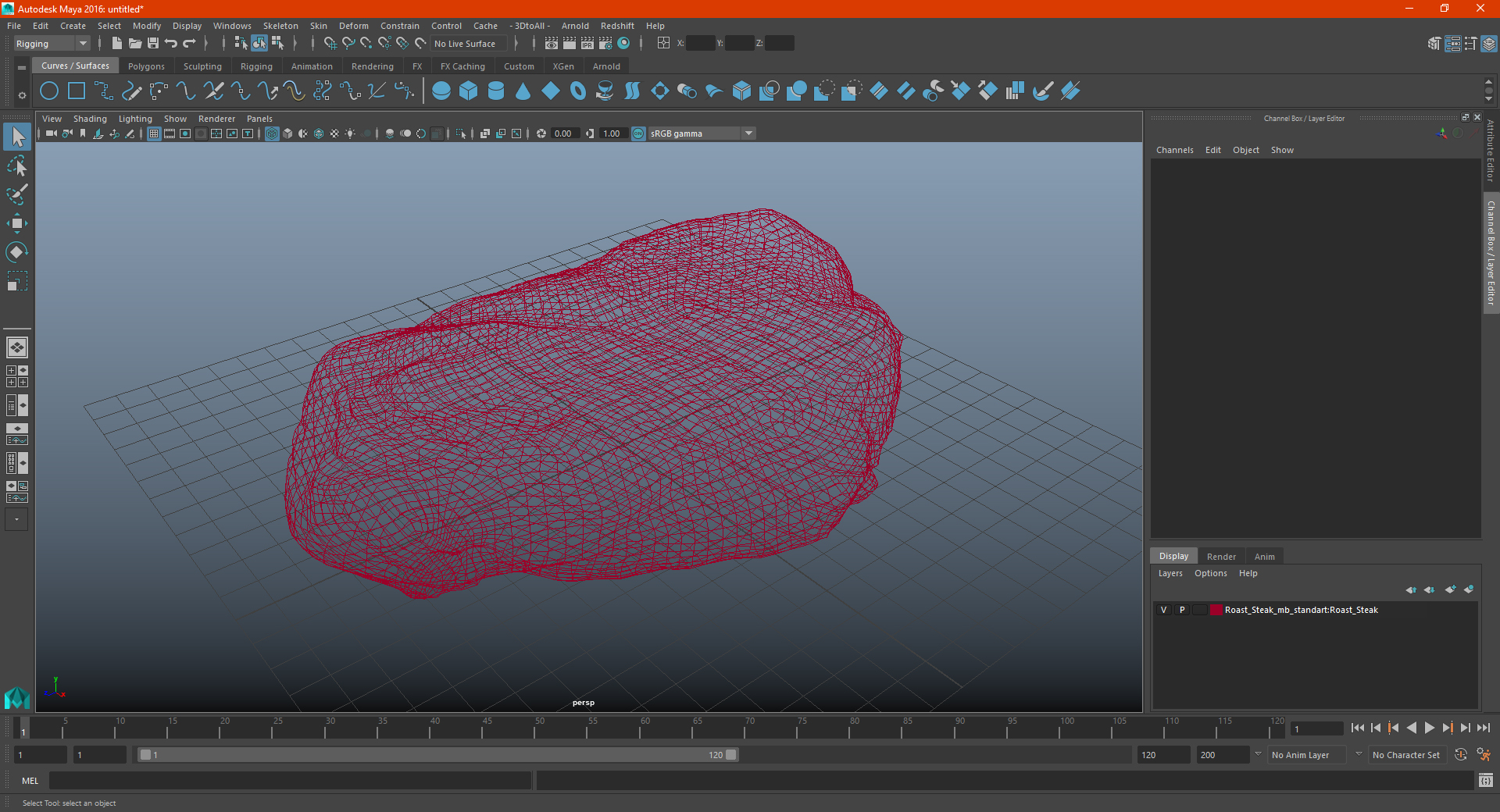
Task: Toggle the viewport color management button
Action: click(x=638, y=134)
